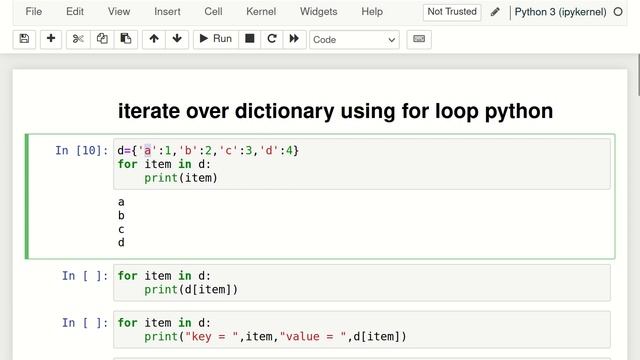Click print(item) code line
Viewport: 640px width, 360px height.
tap(181, 178)
